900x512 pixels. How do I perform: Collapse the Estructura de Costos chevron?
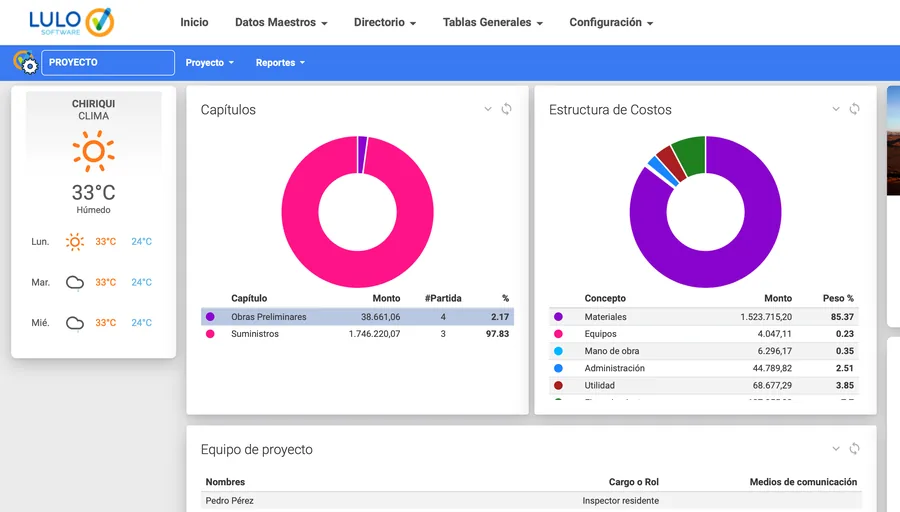[836, 109]
